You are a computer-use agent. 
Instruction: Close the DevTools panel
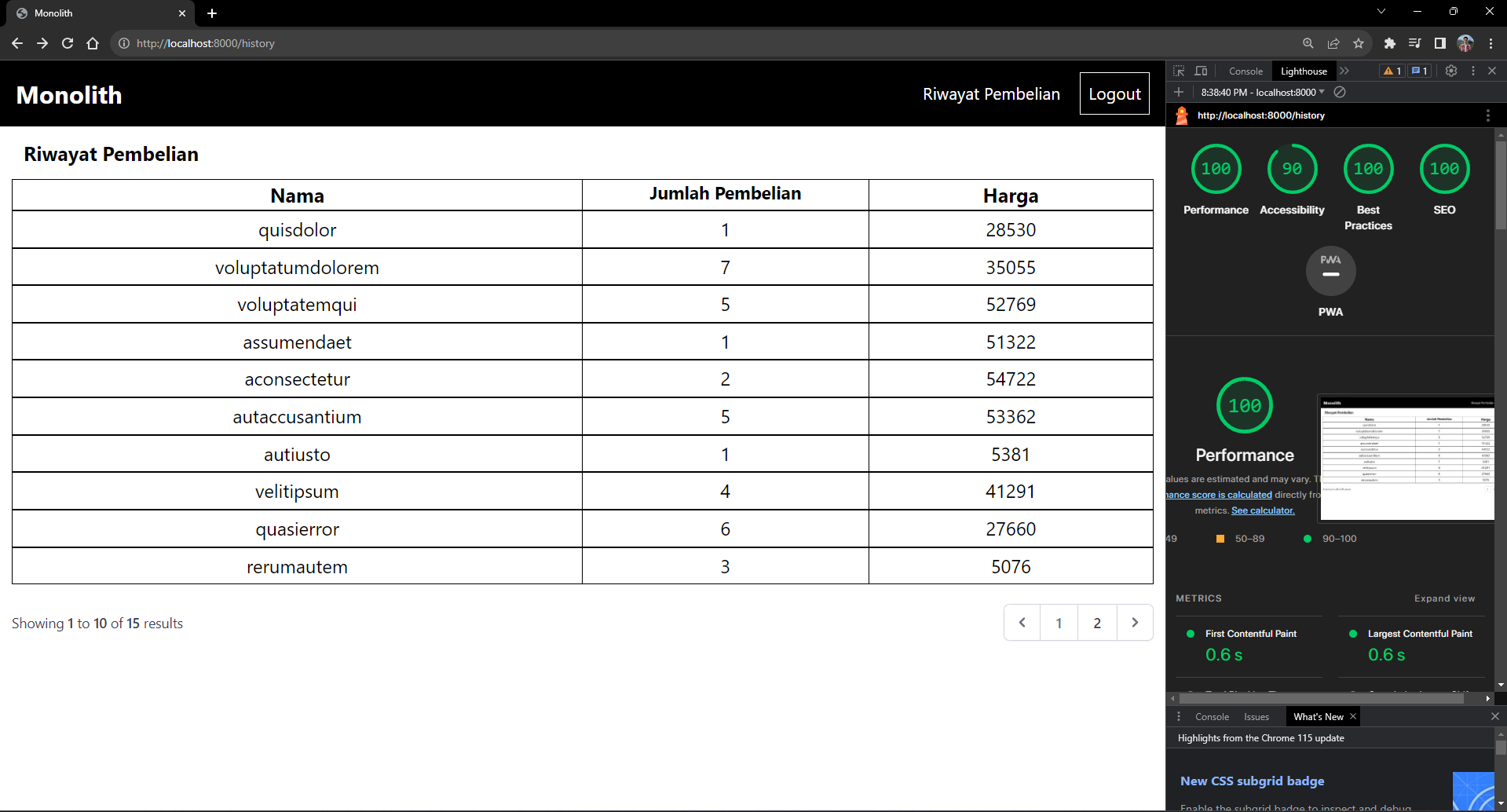1492,71
